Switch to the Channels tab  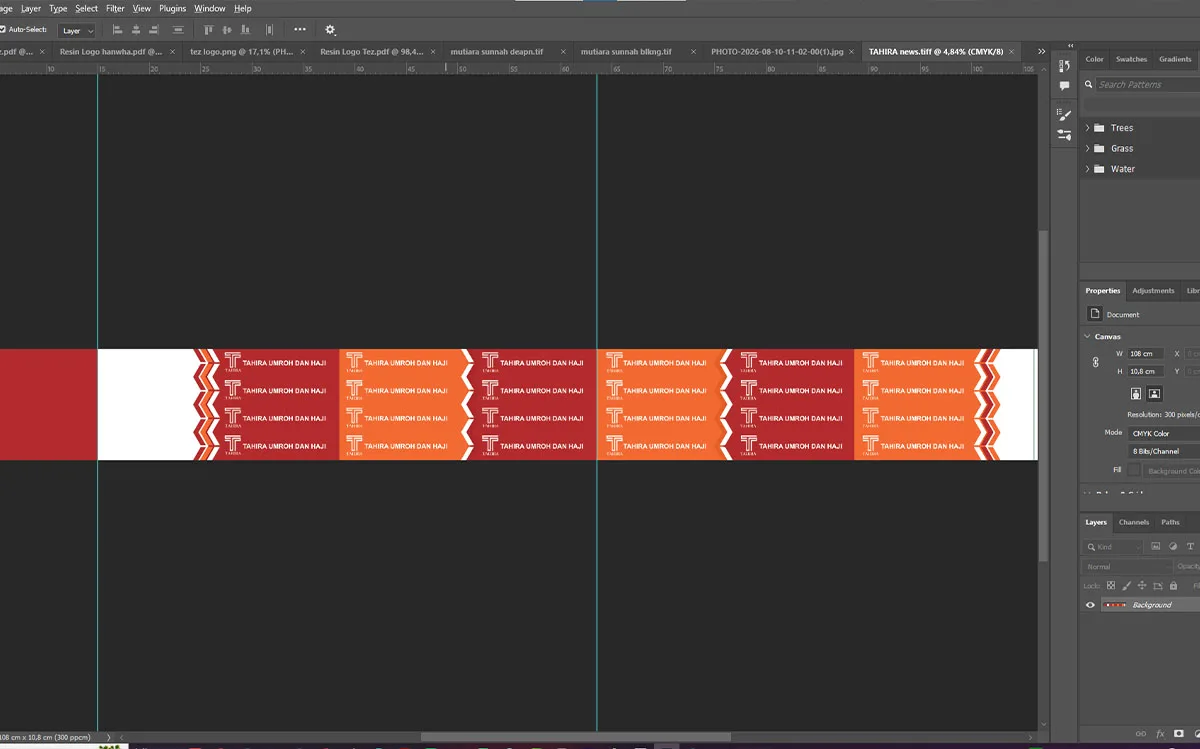(x=1134, y=522)
